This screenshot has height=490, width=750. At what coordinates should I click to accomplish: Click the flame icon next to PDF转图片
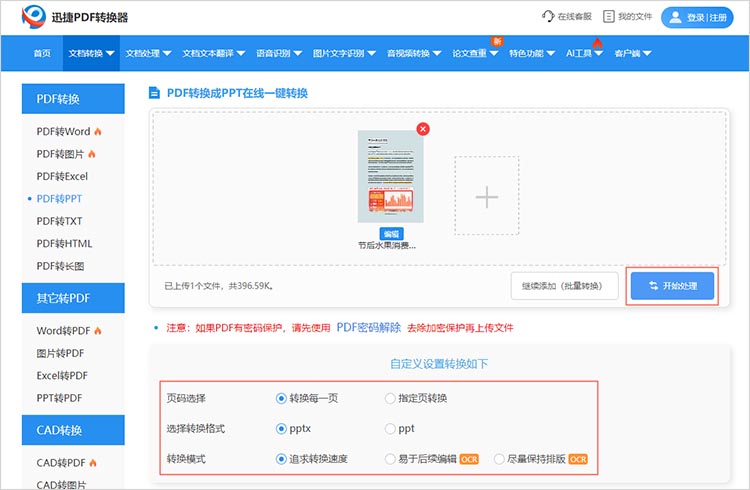click(x=91, y=154)
